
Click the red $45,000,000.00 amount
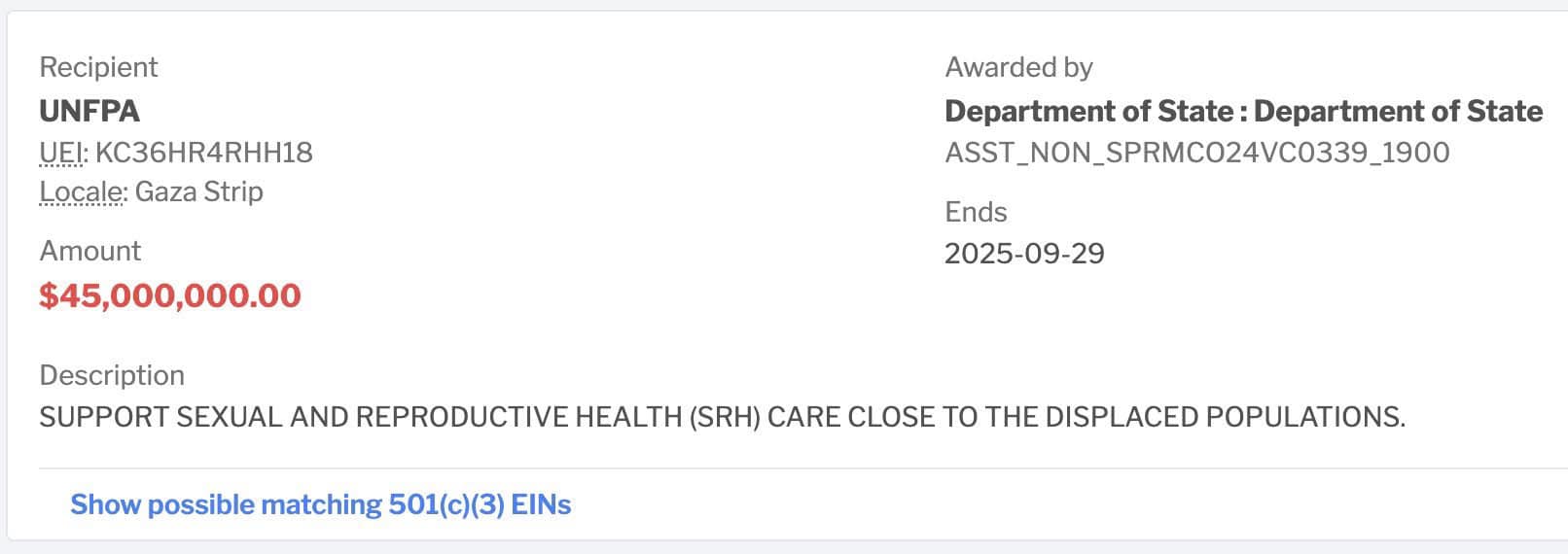click(170, 295)
